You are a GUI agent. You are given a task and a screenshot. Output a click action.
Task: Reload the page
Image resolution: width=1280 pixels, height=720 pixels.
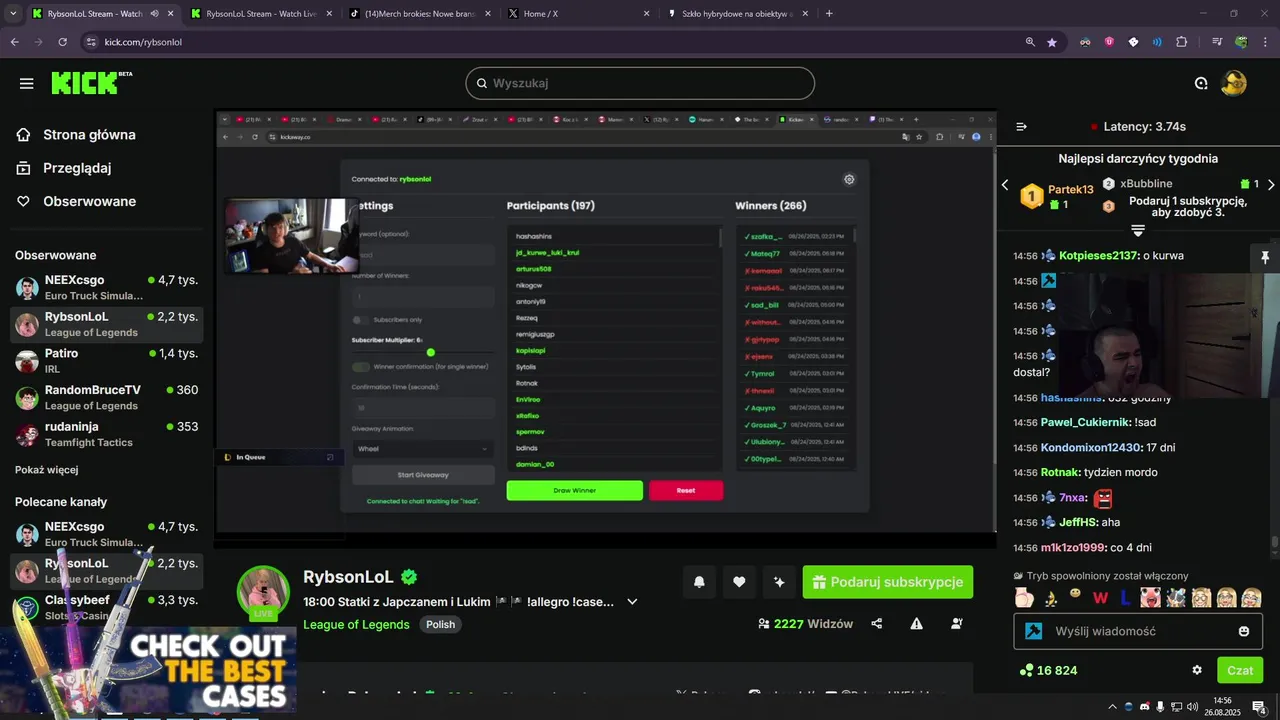[62, 42]
